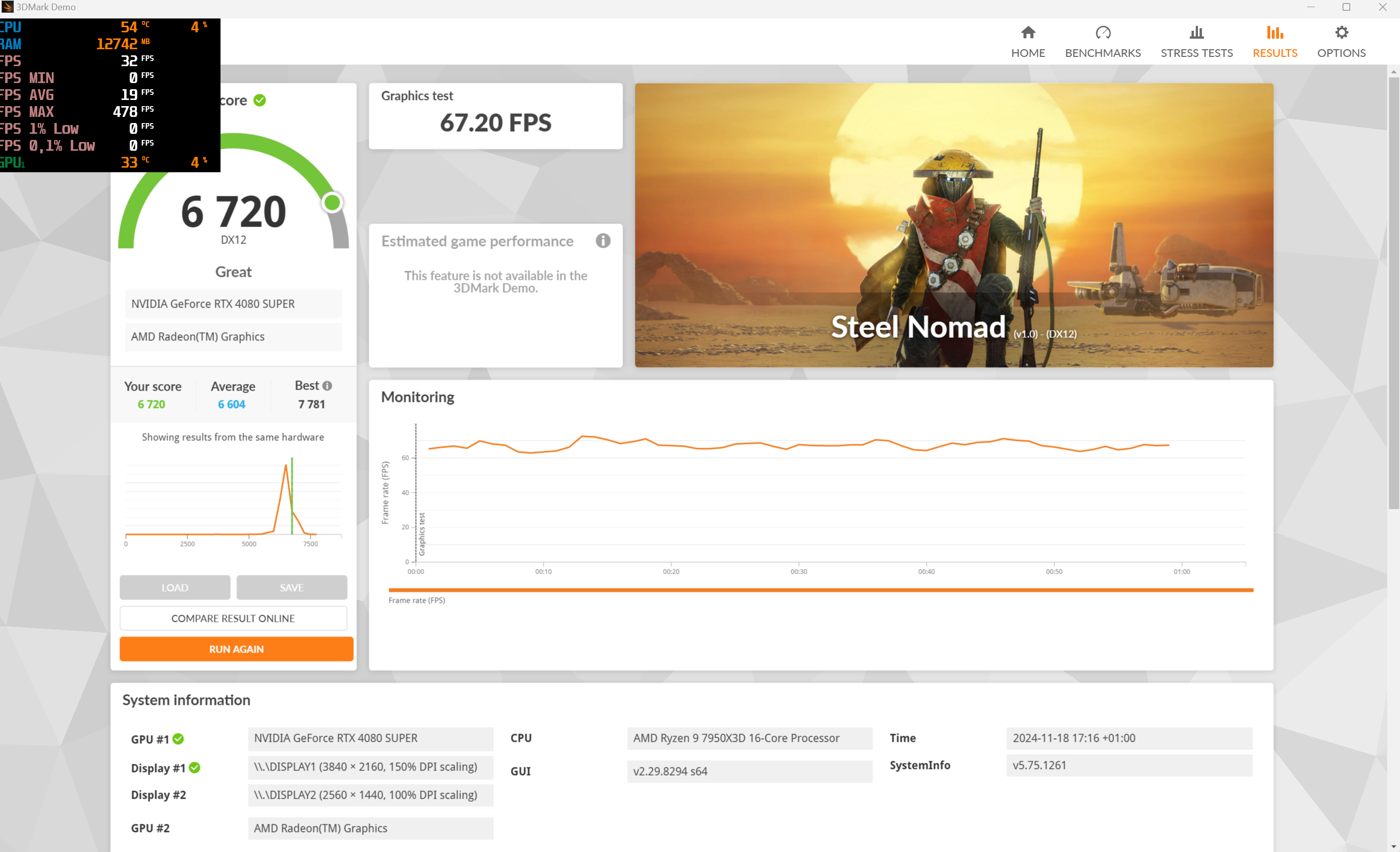Screen dimensions: 1400x852
Task: Expand the System information panel
Action: (x=186, y=700)
